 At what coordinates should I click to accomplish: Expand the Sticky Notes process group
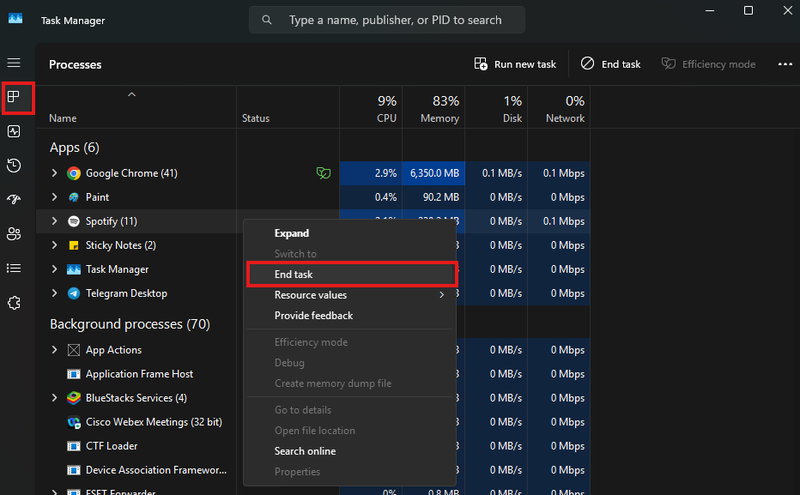pos(54,245)
